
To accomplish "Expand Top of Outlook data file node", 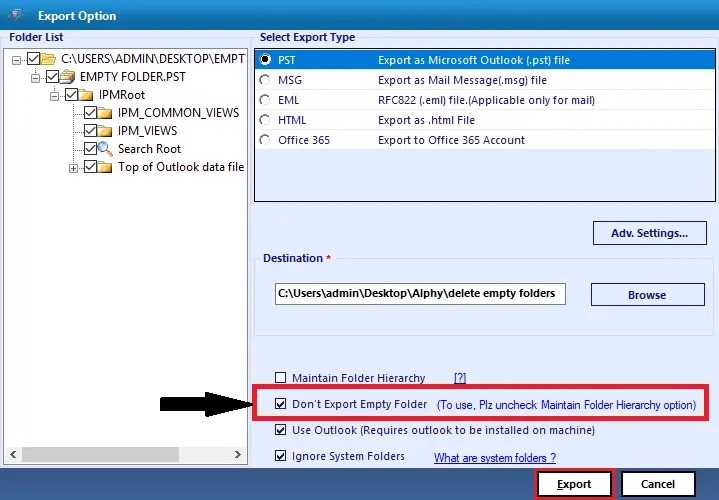I will coord(73,168).
